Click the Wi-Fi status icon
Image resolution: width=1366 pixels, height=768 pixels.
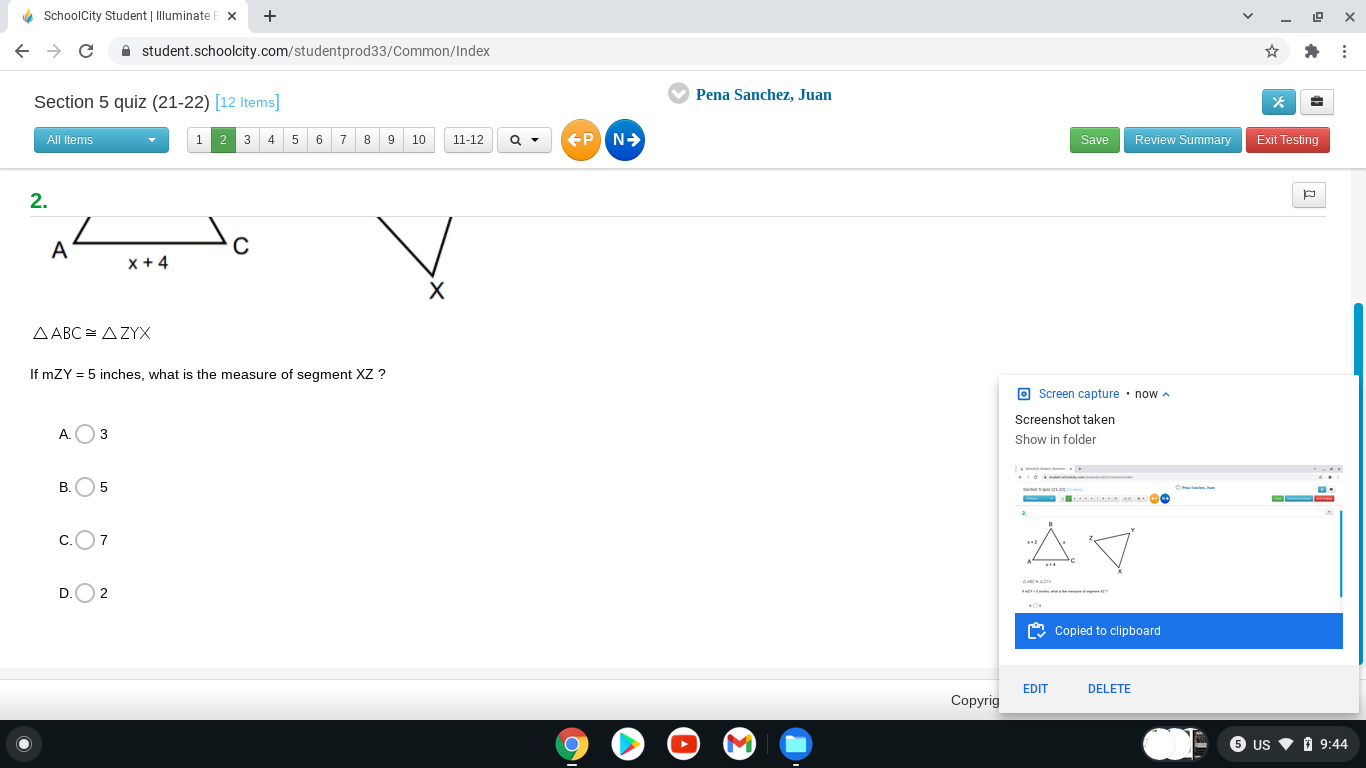click(1286, 744)
